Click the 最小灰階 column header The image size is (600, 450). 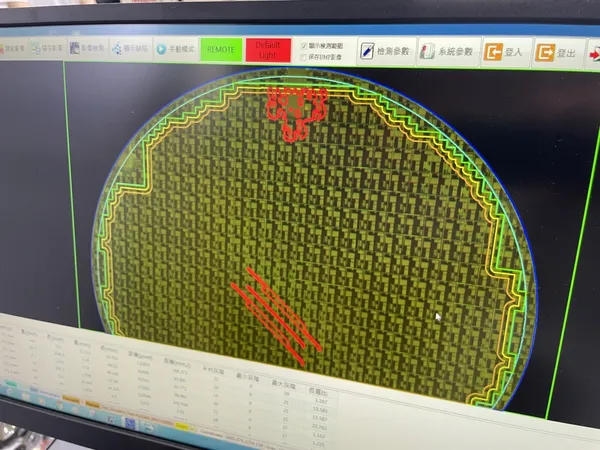click(x=248, y=377)
